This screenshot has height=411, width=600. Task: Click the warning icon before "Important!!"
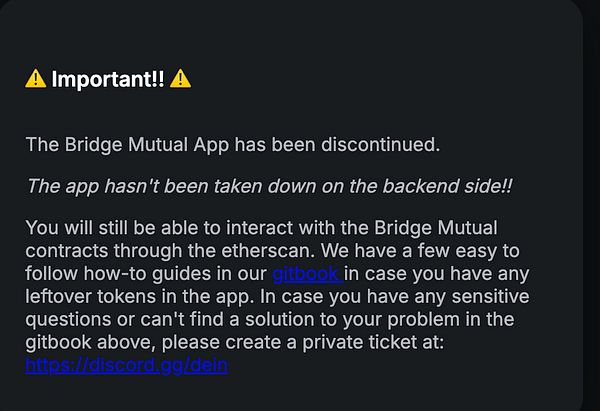(35, 80)
